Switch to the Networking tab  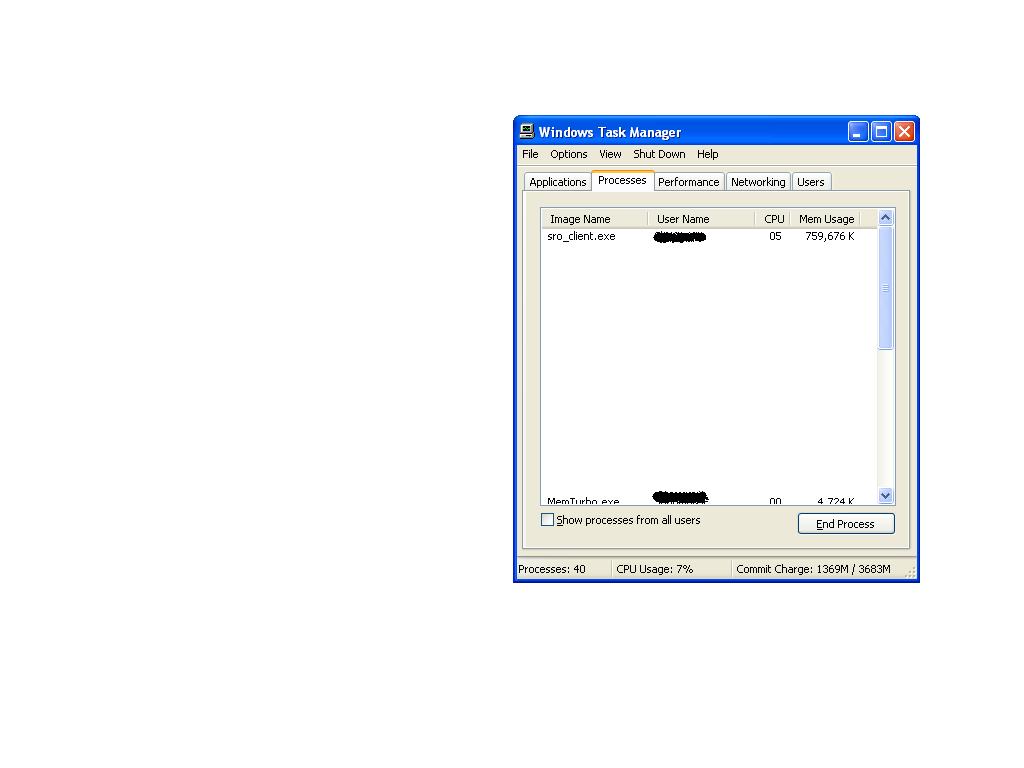(x=757, y=182)
